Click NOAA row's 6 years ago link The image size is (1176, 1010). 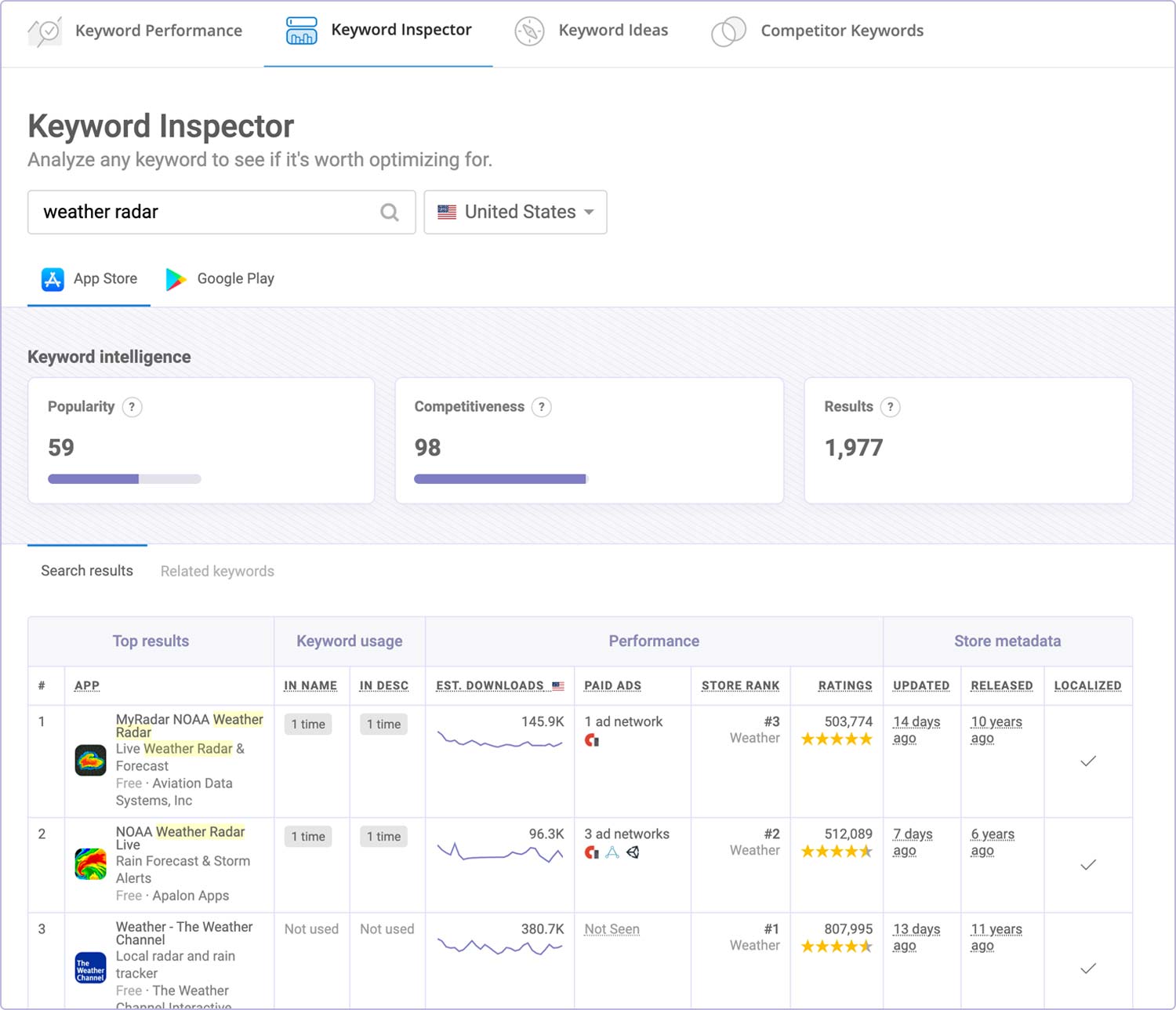(993, 842)
